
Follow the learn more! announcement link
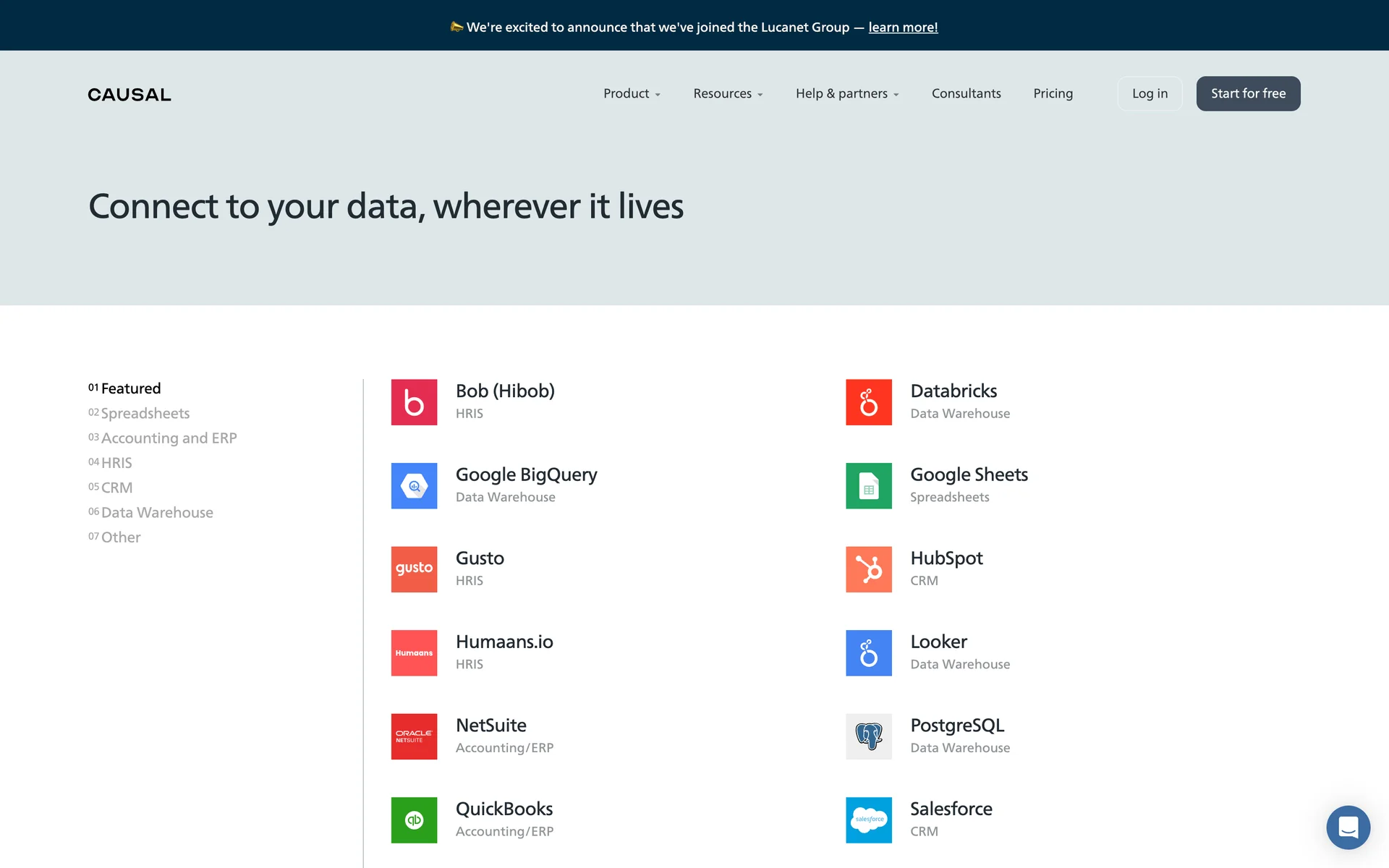pyautogui.click(x=903, y=27)
